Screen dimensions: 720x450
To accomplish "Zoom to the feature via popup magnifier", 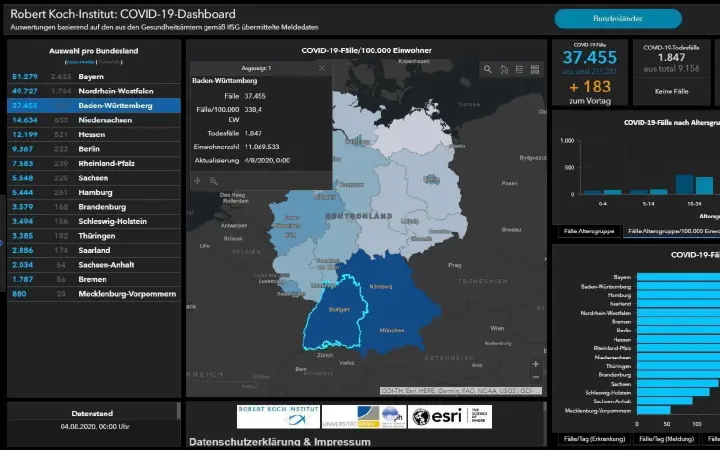I will [x=213, y=181].
